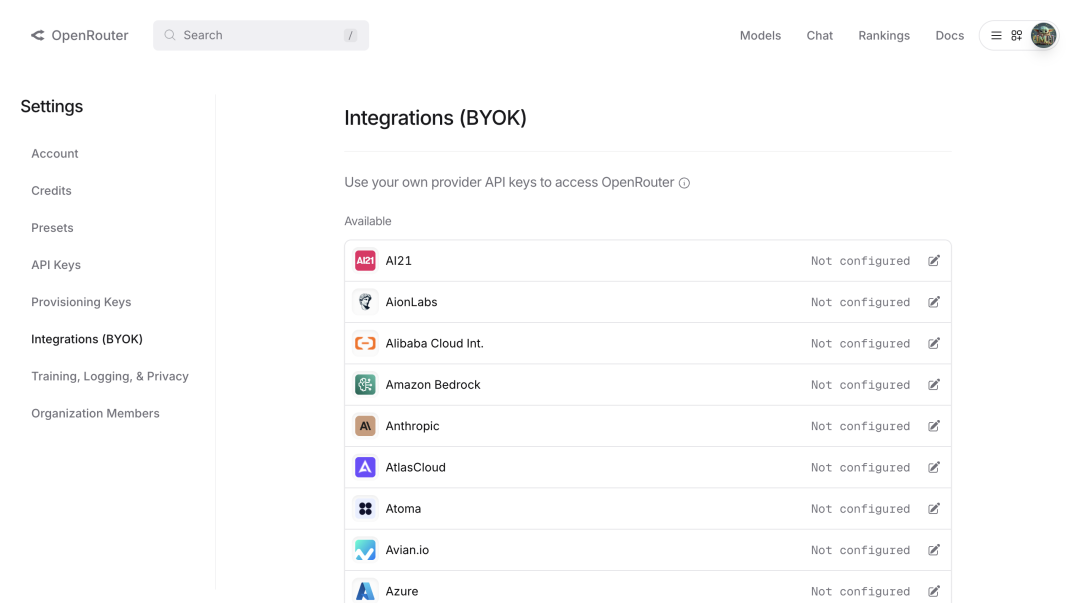Click the AionLabs provider name
This screenshot has height=603, width=1080.
click(x=411, y=302)
